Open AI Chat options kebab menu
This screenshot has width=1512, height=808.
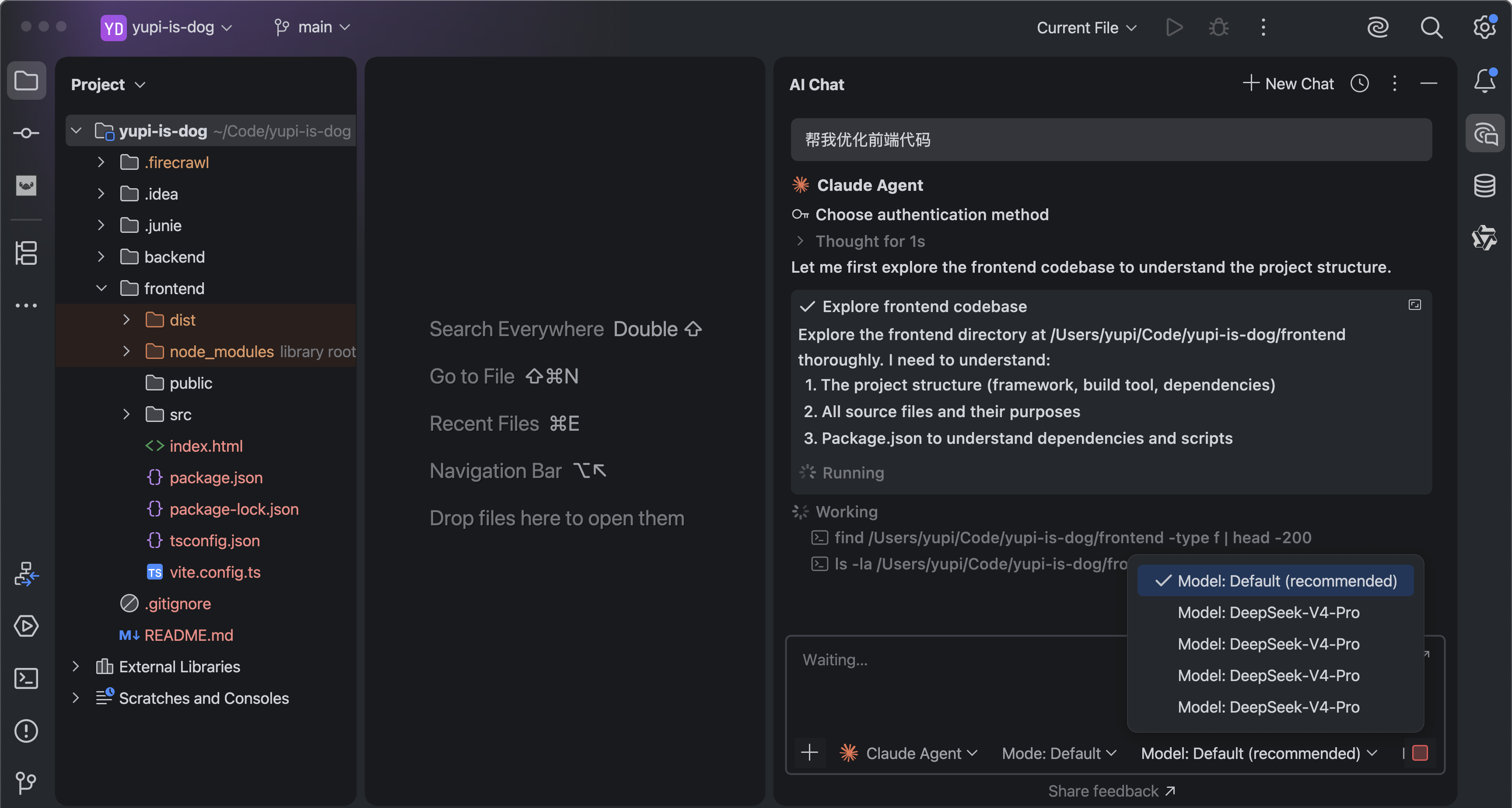[1395, 84]
